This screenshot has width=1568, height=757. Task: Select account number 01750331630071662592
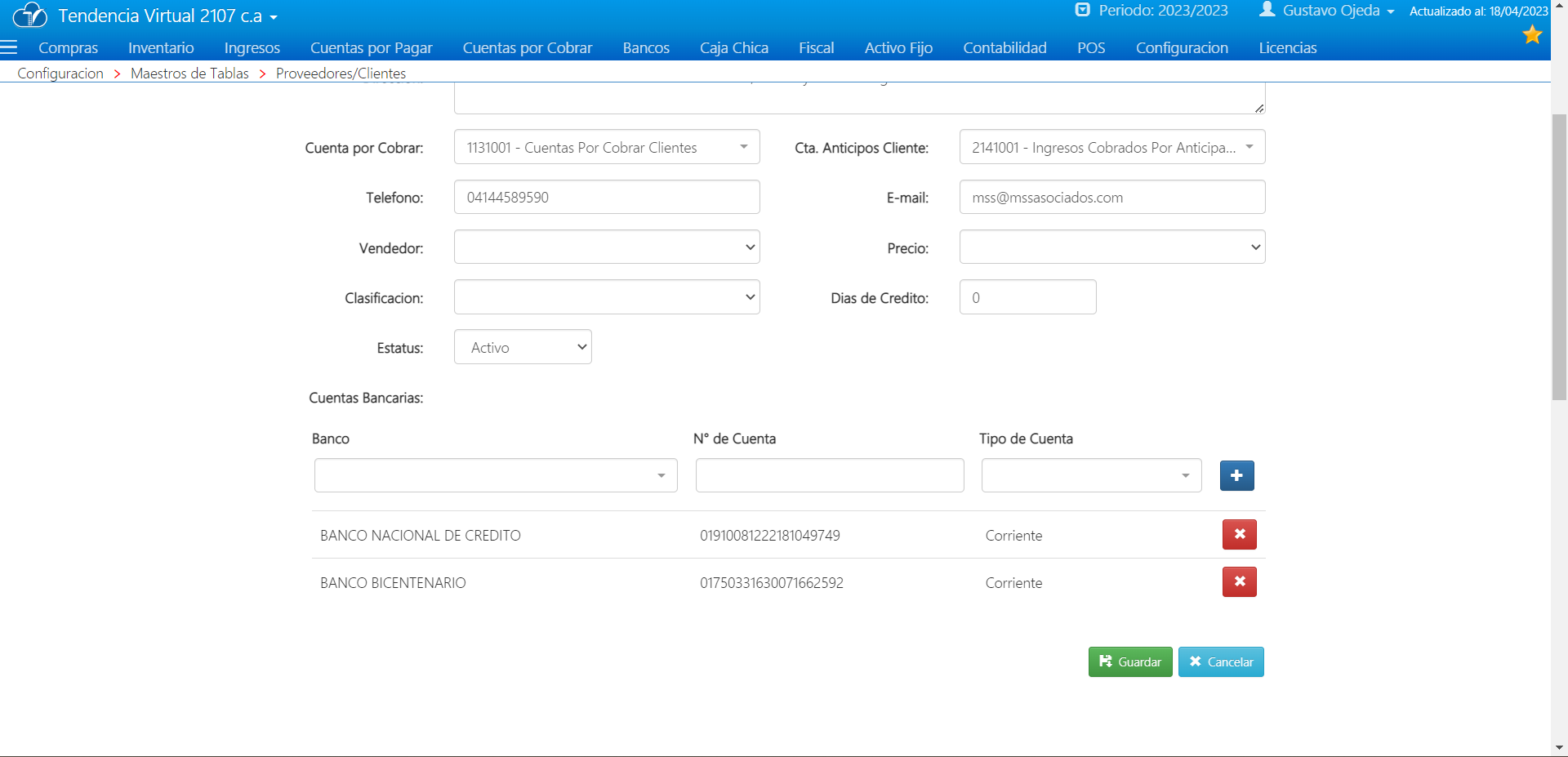772,583
